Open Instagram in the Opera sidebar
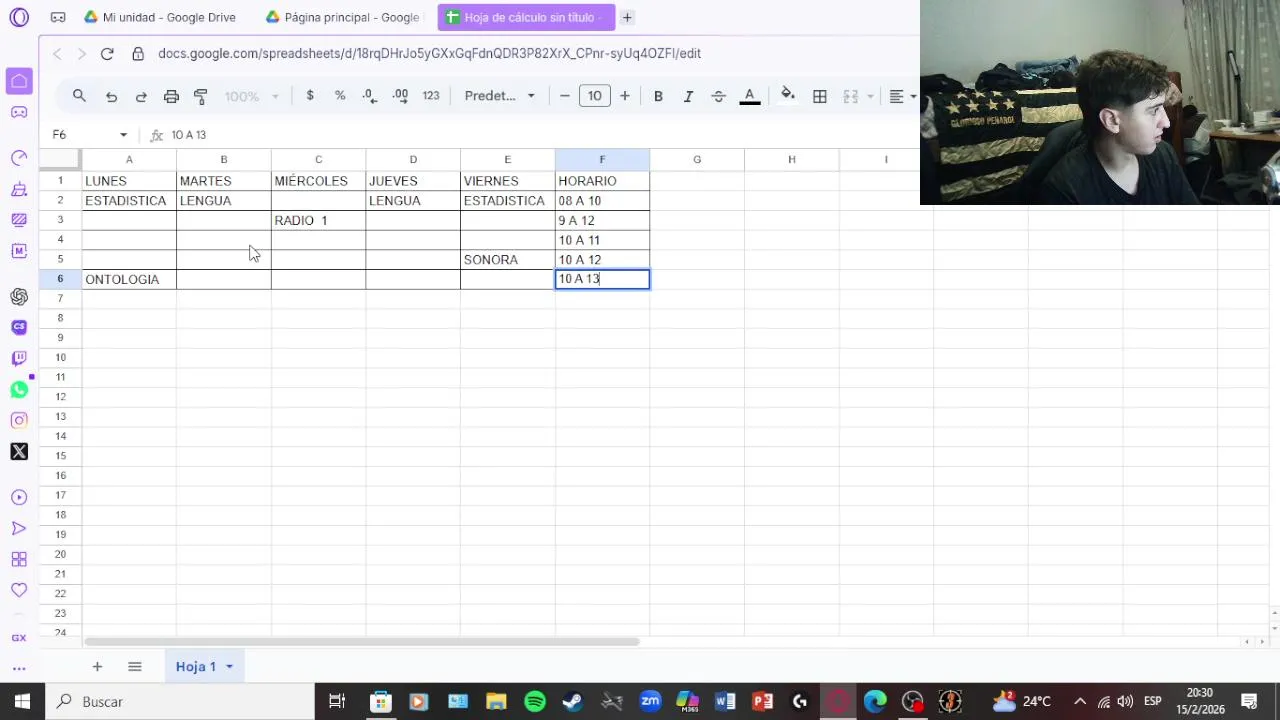 click(x=19, y=420)
